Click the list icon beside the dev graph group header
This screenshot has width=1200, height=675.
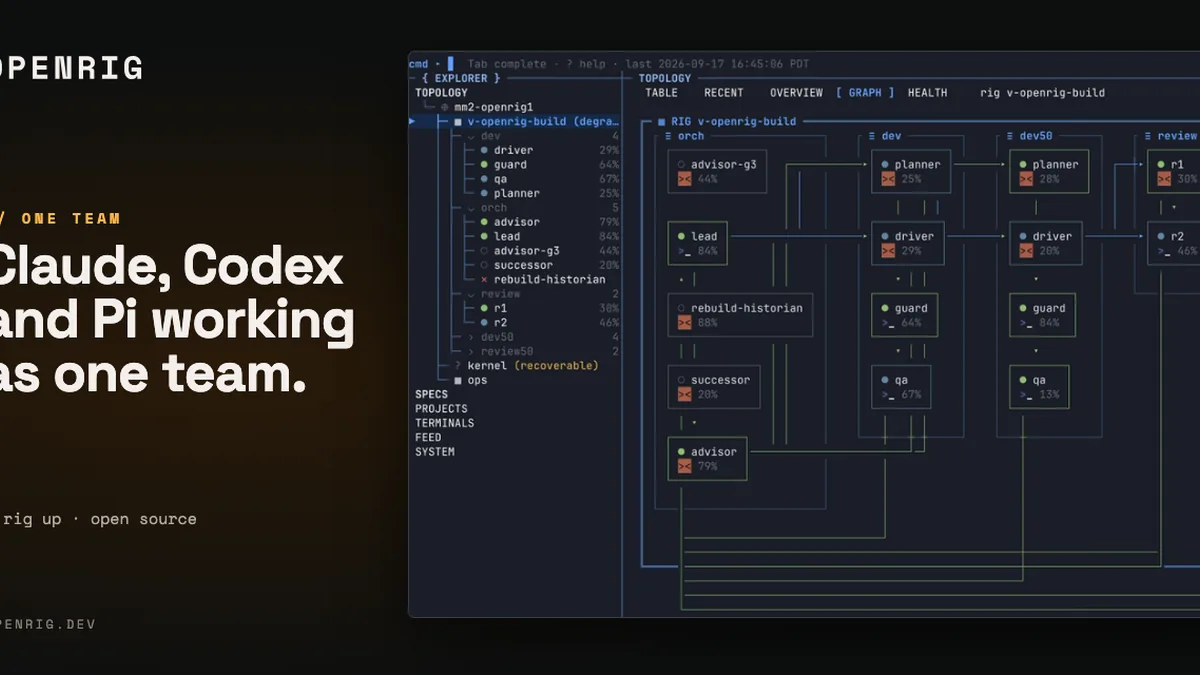click(x=872, y=136)
